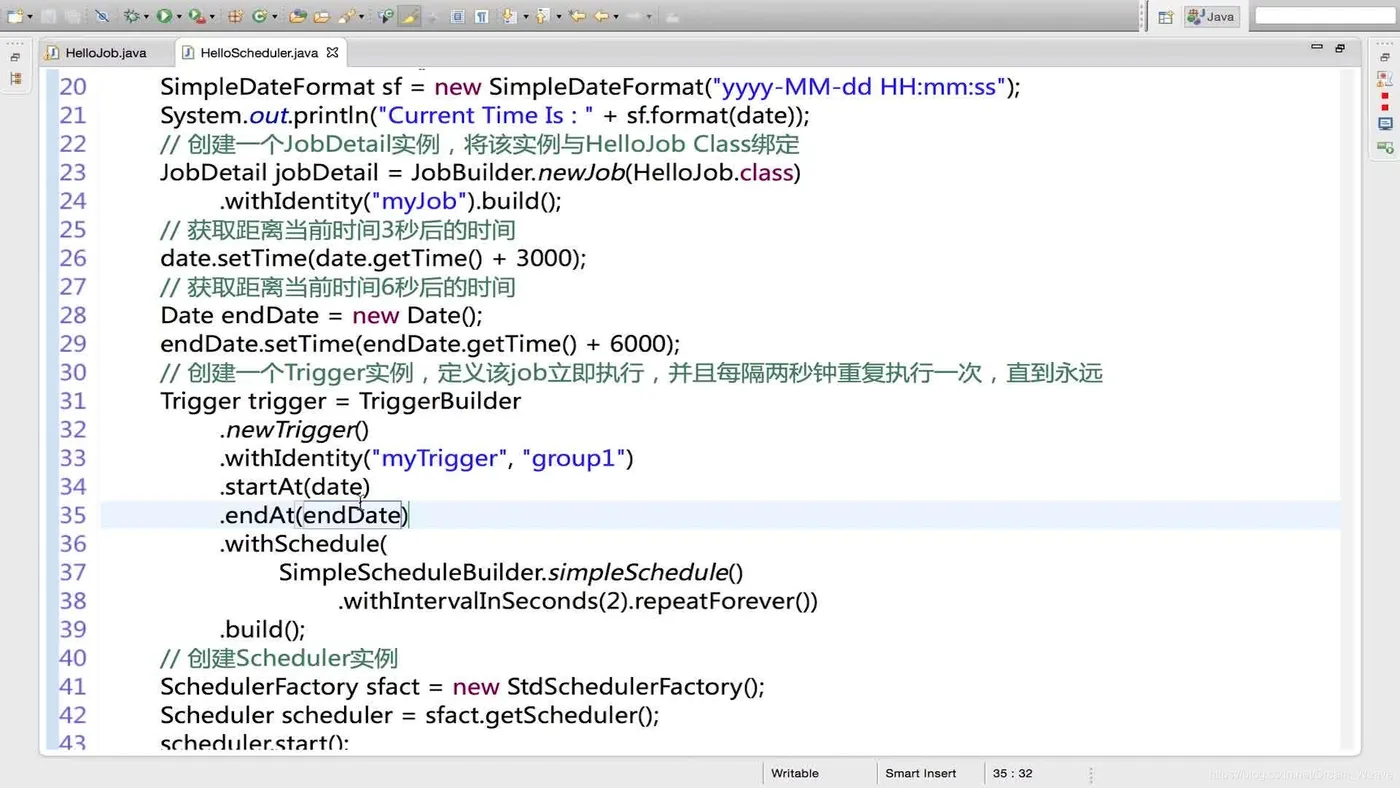Toggle Skip All Breakpoints in toolbar
1400x788 pixels.
pyautogui.click(x=102, y=16)
